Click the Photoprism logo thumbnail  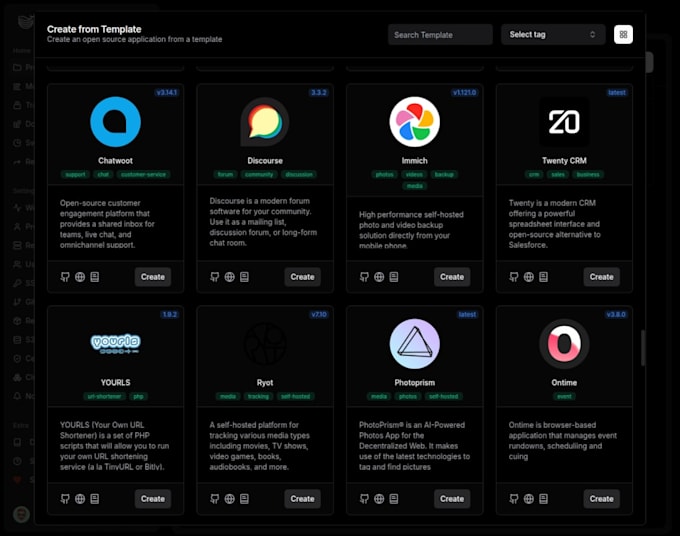point(415,344)
